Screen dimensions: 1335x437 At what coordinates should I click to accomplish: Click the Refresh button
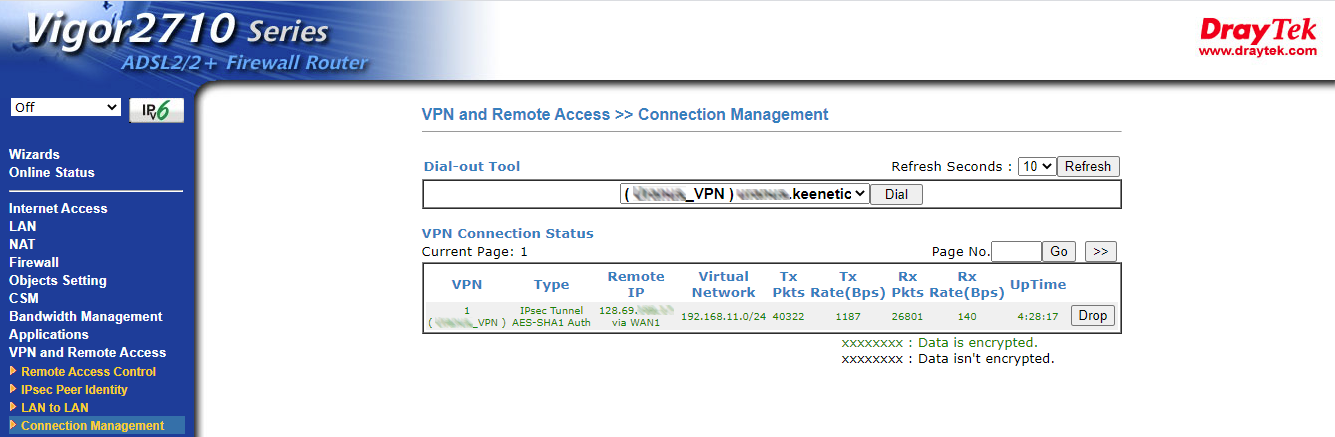point(1088,167)
